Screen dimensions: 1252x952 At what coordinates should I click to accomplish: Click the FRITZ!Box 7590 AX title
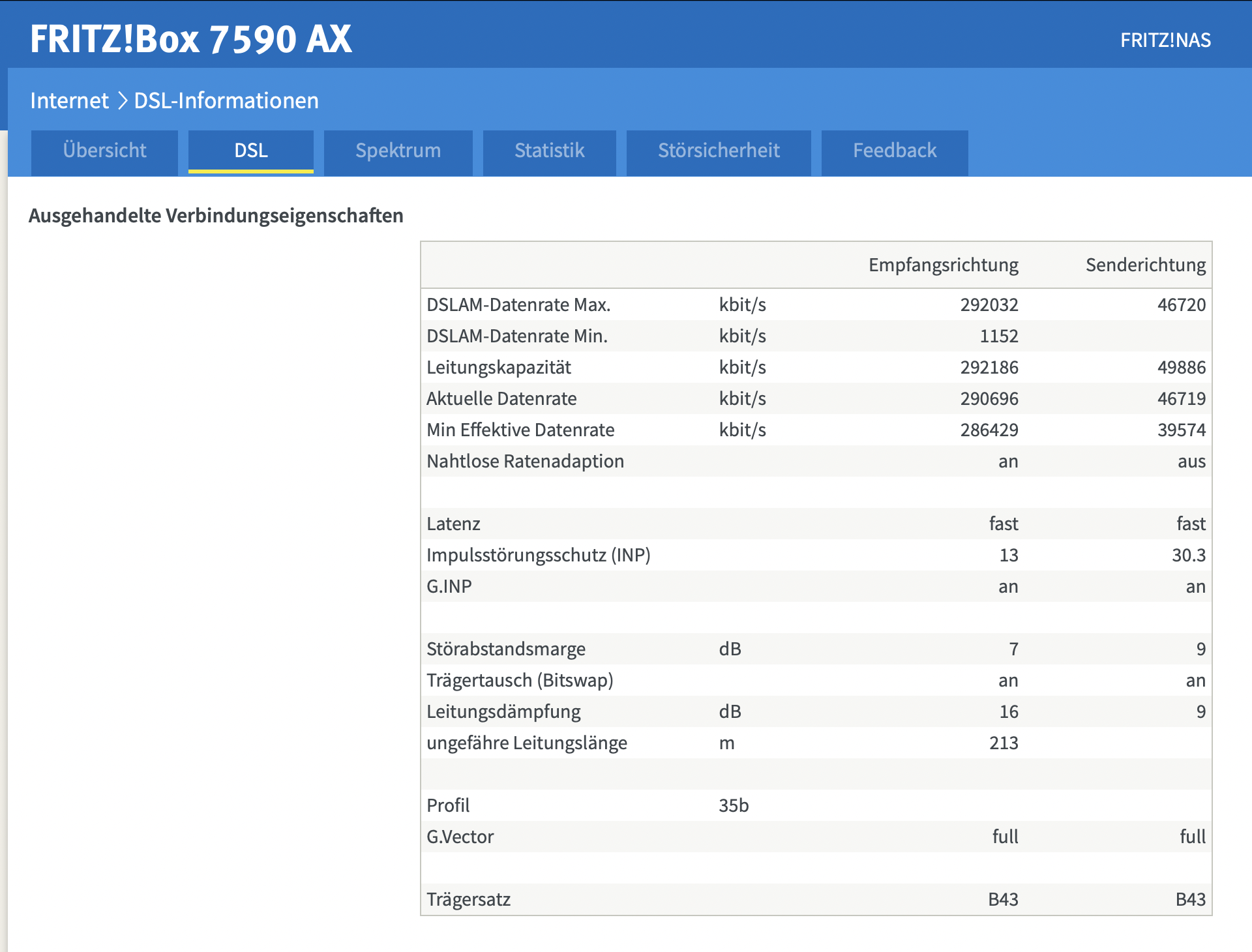[191, 39]
